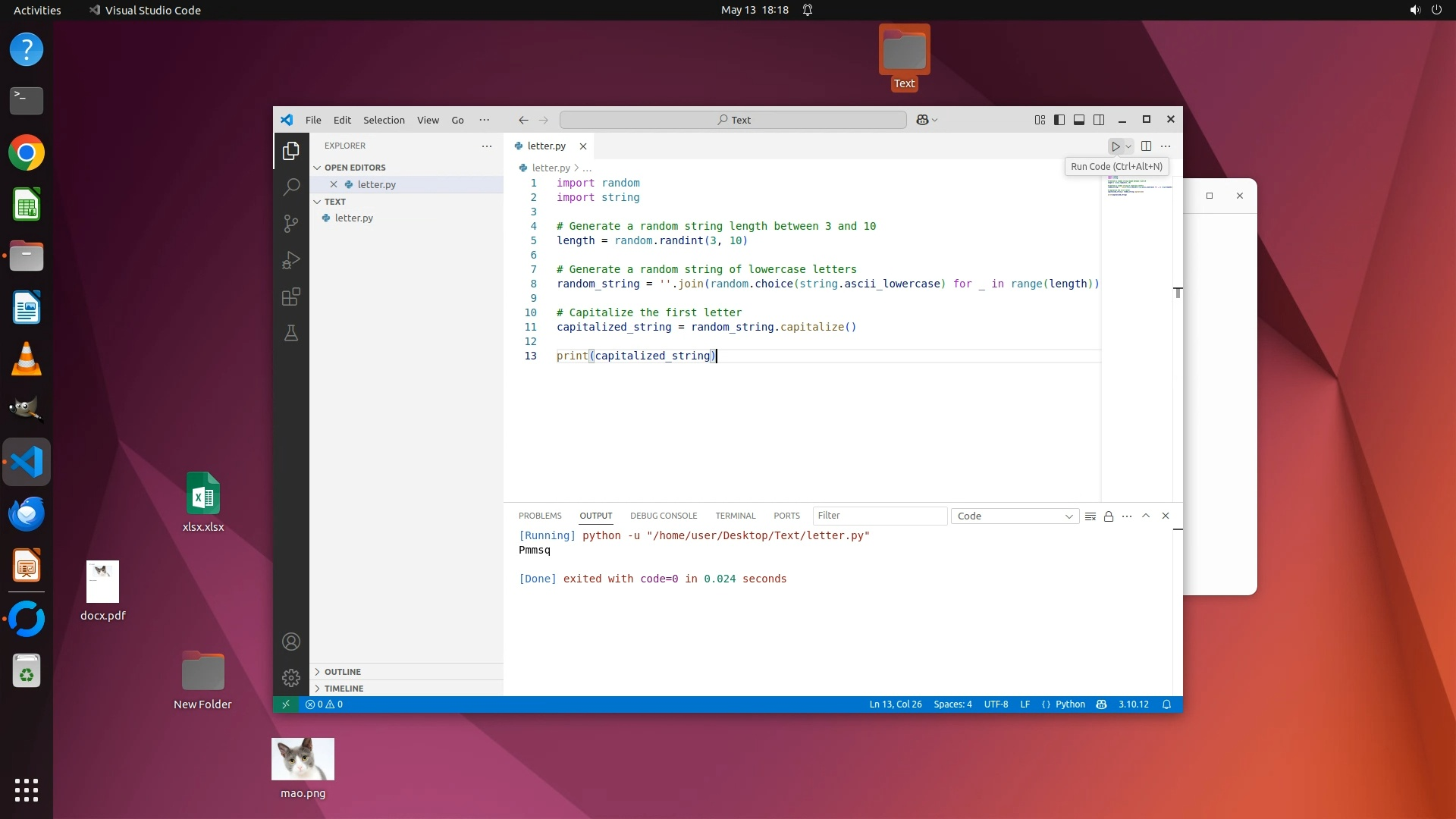Click the Python language mode in status bar
Screen dimensions: 1456x819
1070,704
